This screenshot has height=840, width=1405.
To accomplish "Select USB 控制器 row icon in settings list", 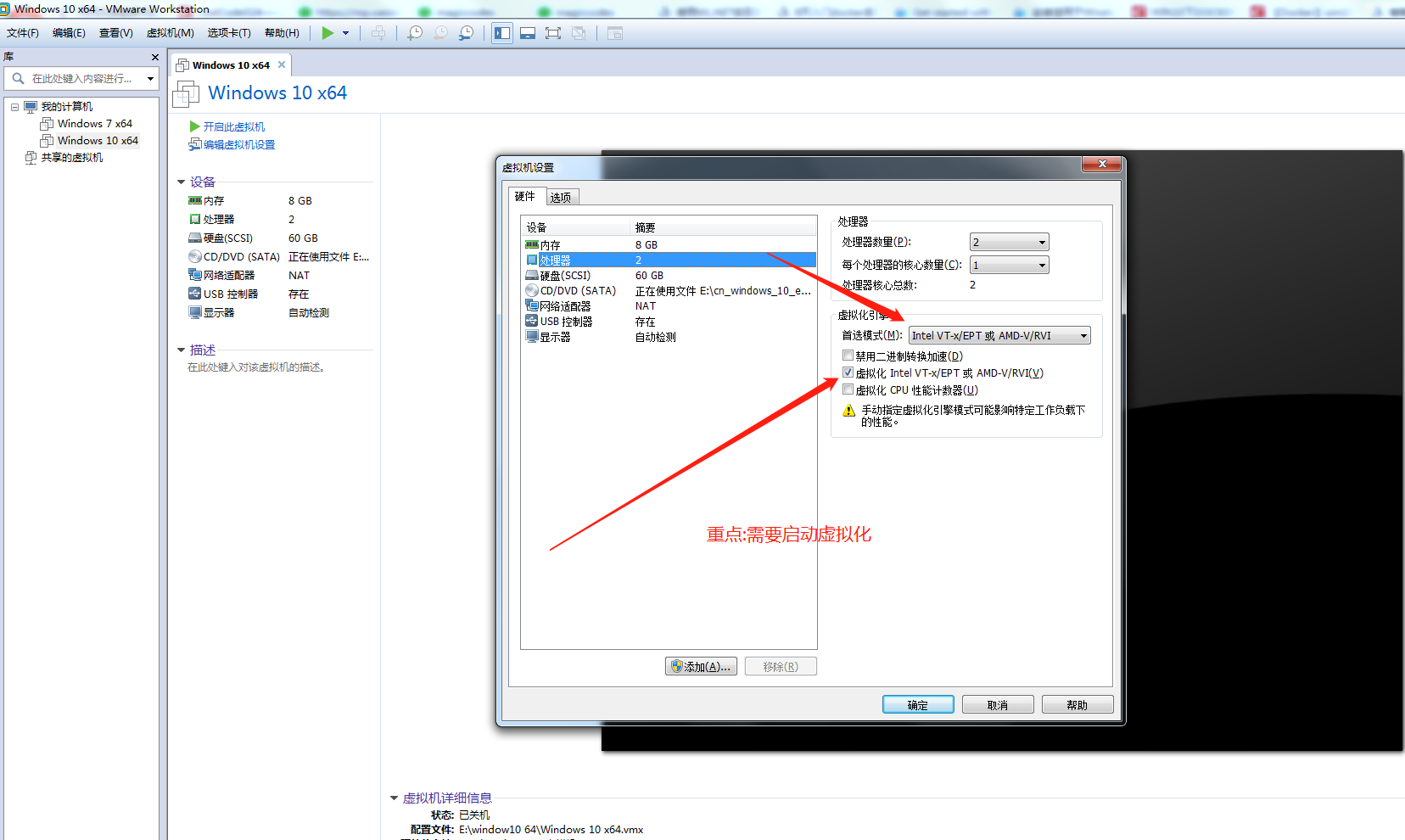I will tap(532, 322).
